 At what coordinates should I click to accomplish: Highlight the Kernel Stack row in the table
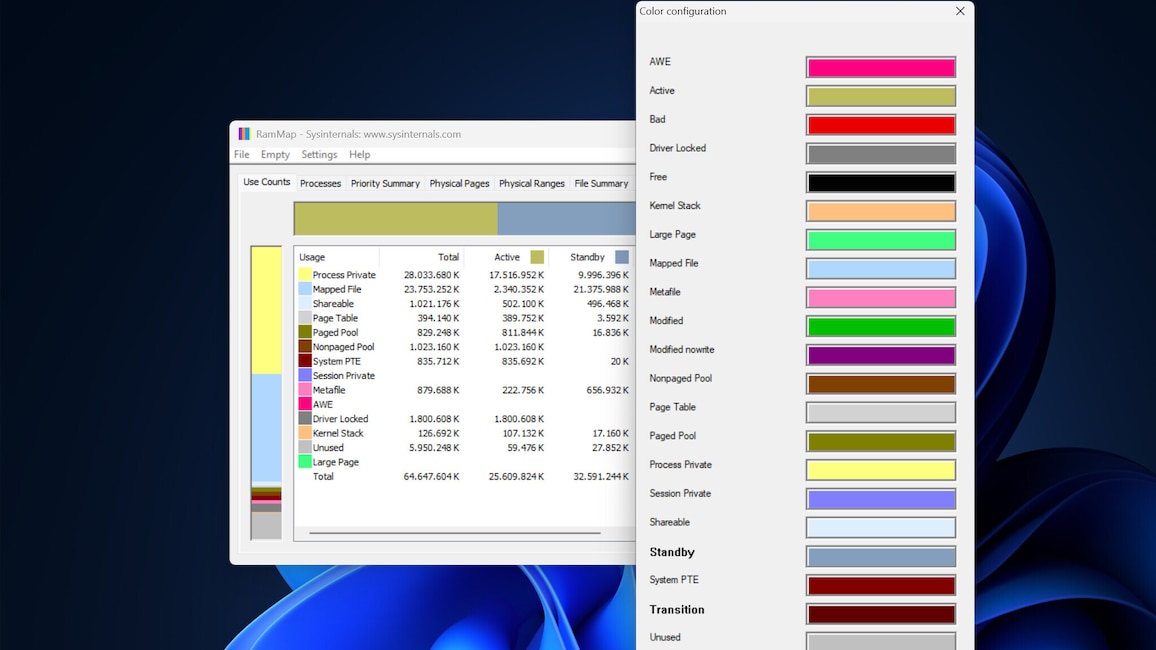[464, 433]
